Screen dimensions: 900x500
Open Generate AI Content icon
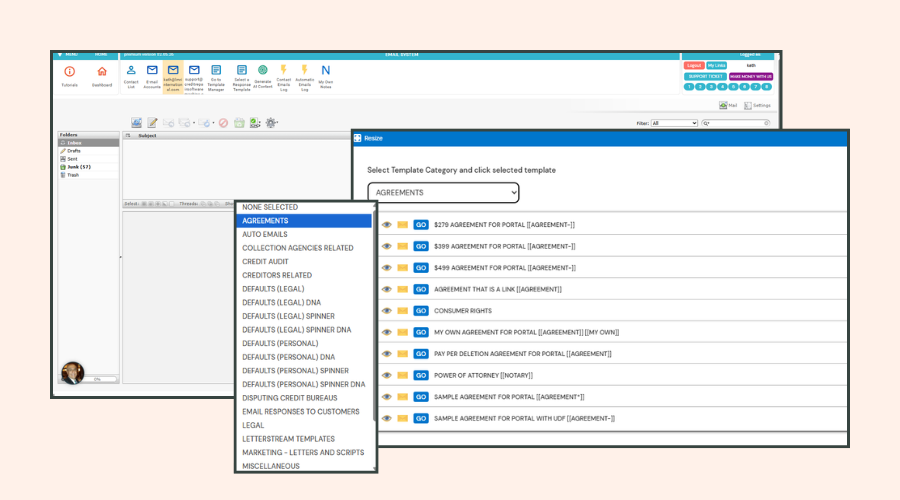262,70
